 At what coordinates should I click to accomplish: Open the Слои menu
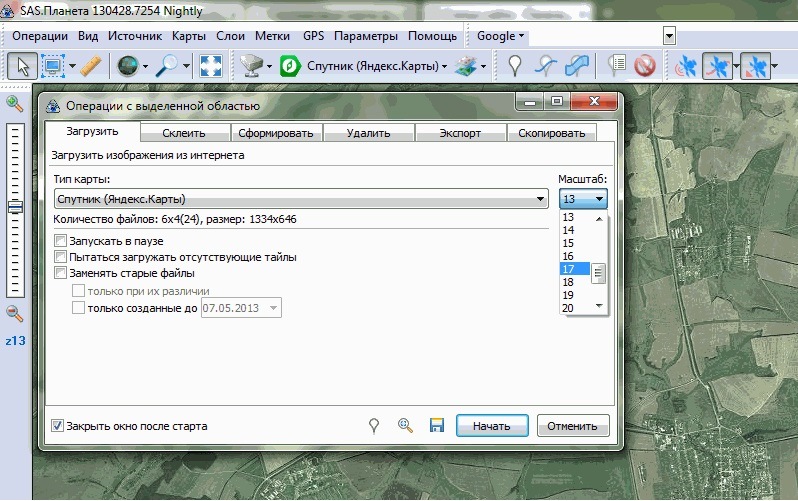pyautogui.click(x=230, y=36)
